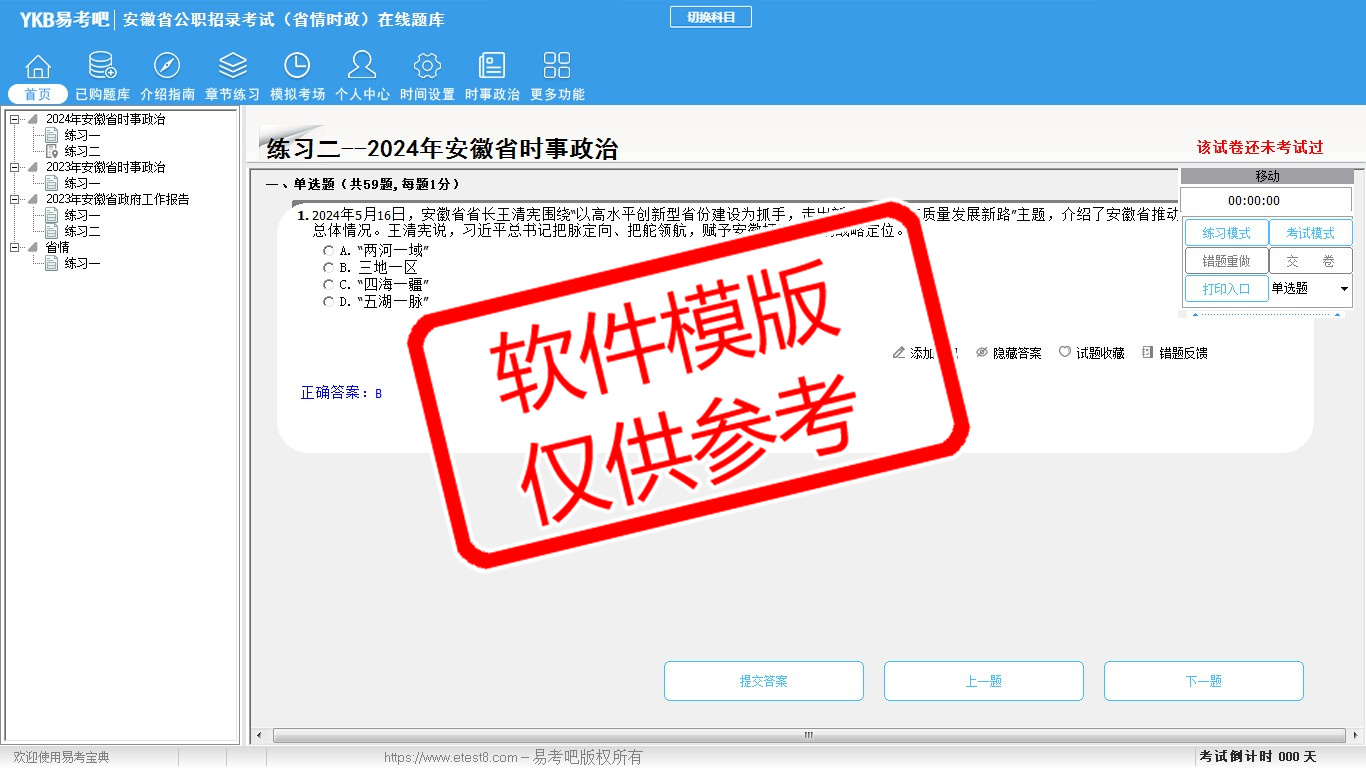1366x768 pixels.
Task: Go to next question (下一题)
Action: [1203, 681]
